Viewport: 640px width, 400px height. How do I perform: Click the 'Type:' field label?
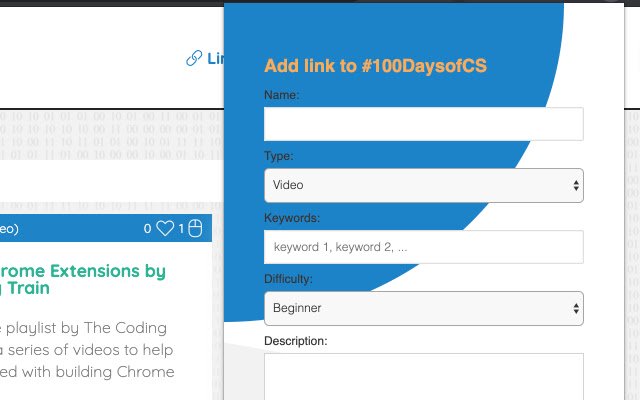pyautogui.click(x=279, y=156)
